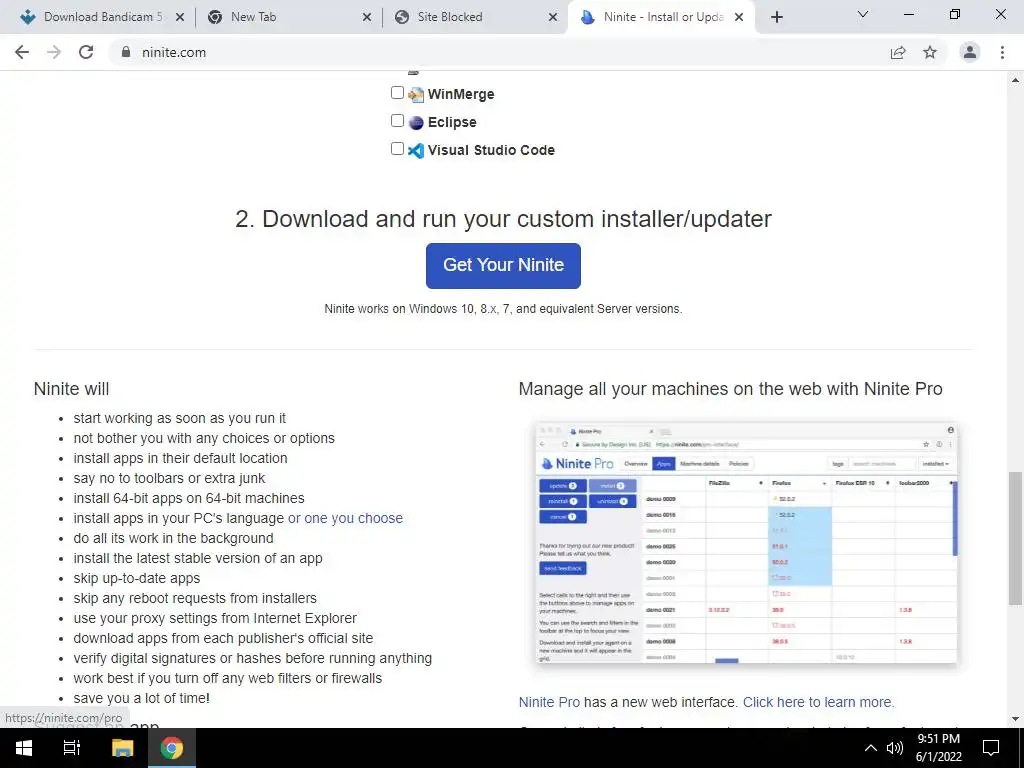The width and height of the screenshot is (1024, 768).
Task: Click the Chrome taskbar icon
Action: pyautogui.click(x=172, y=748)
